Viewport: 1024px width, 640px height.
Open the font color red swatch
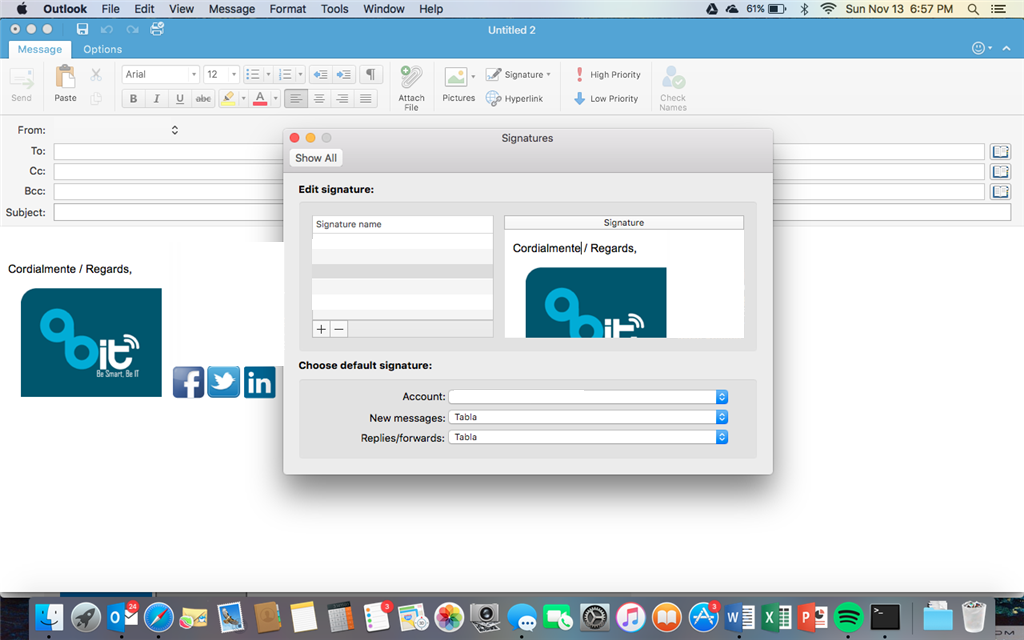[260, 99]
